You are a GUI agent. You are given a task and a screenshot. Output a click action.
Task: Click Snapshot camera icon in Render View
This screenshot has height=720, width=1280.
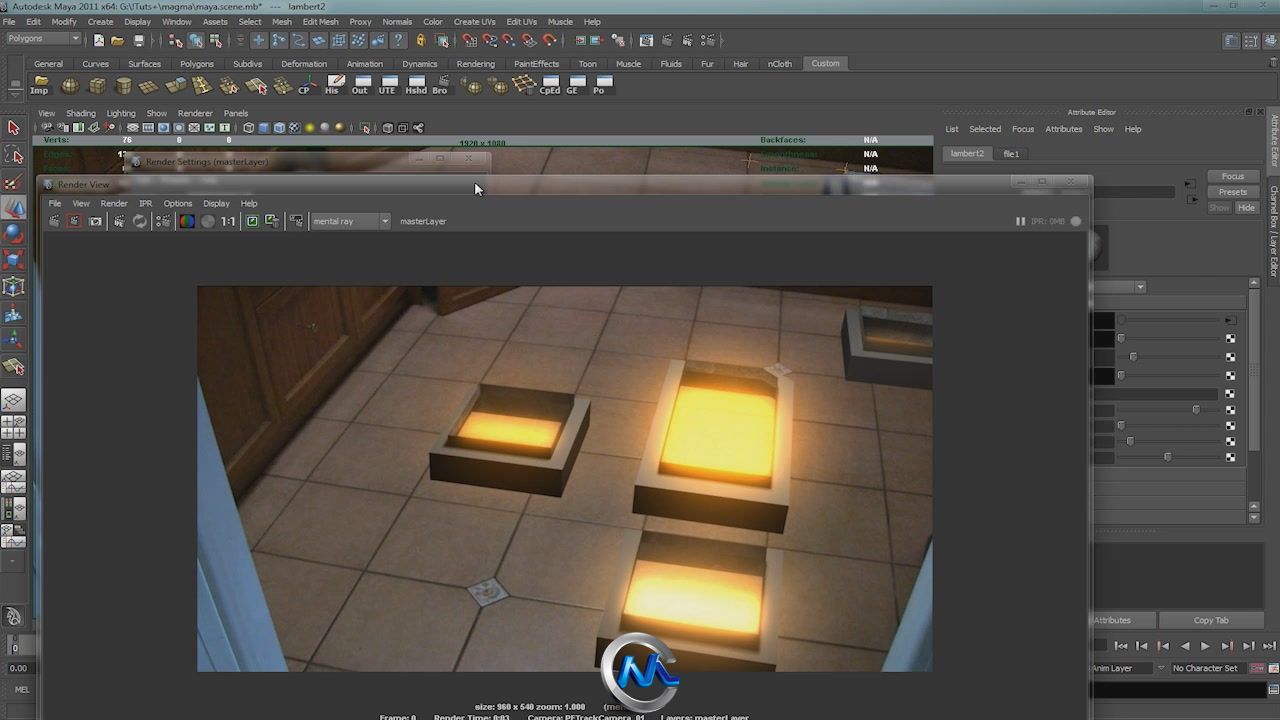pyautogui.click(x=95, y=221)
